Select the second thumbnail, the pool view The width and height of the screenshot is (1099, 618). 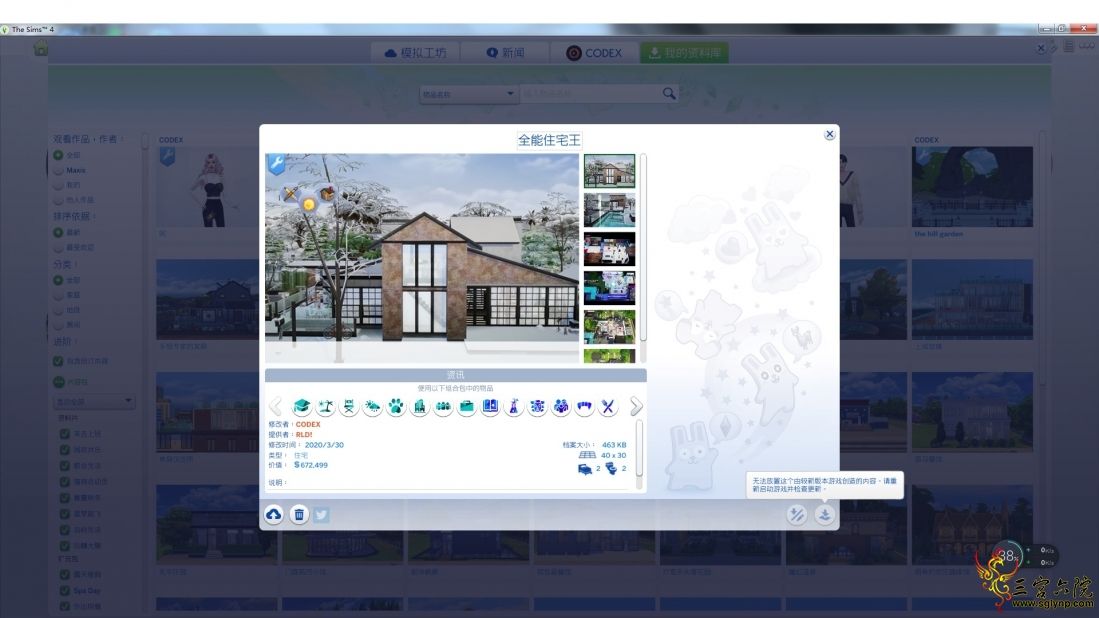pos(609,210)
